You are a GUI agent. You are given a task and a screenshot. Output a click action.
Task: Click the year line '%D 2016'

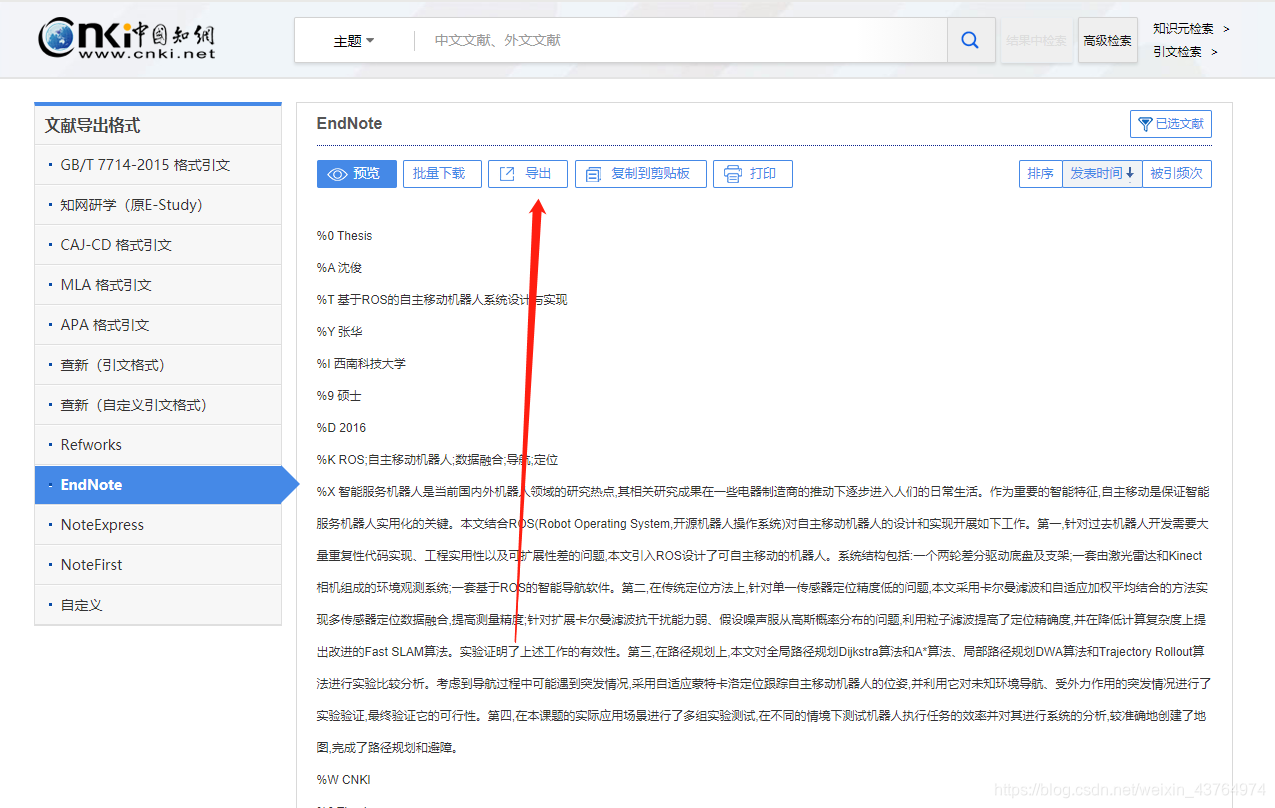[x=341, y=428]
